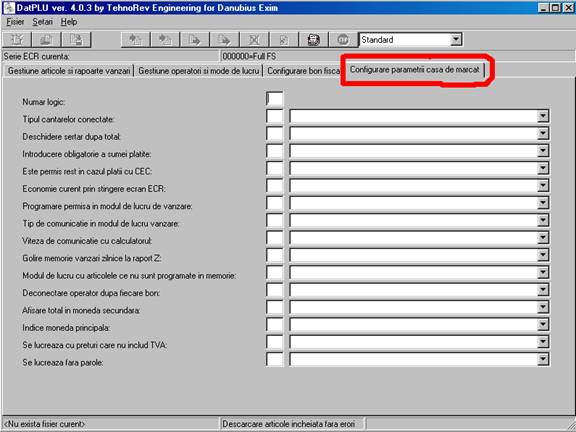Select the Configurare bon fiscal tab
The image size is (576, 432).
click(x=303, y=71)
